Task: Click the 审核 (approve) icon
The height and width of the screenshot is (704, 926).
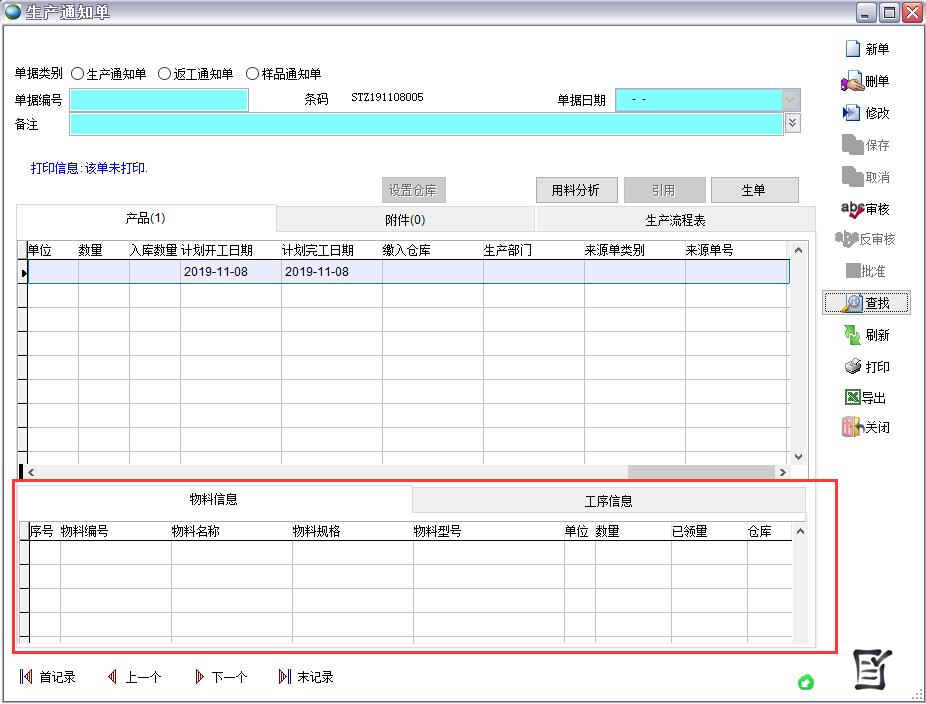Action: point(852,209)
